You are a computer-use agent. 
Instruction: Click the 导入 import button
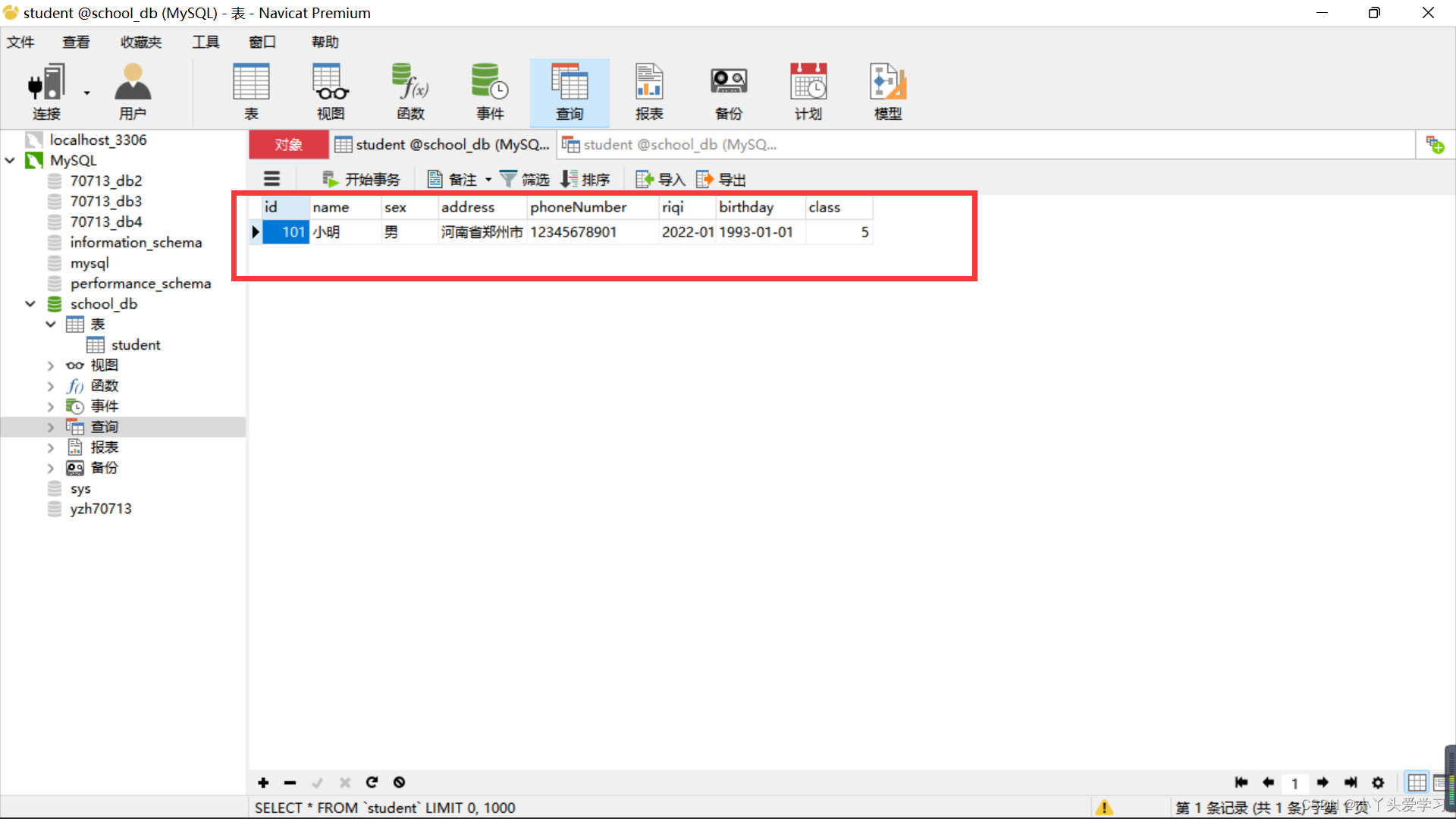661,179
